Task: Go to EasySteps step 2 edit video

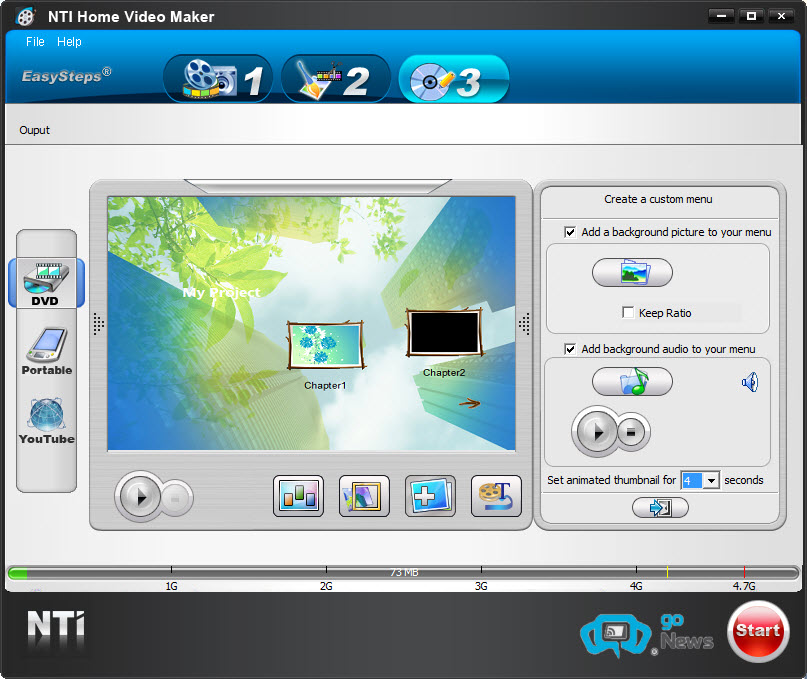Action: (x=336, y=79)
